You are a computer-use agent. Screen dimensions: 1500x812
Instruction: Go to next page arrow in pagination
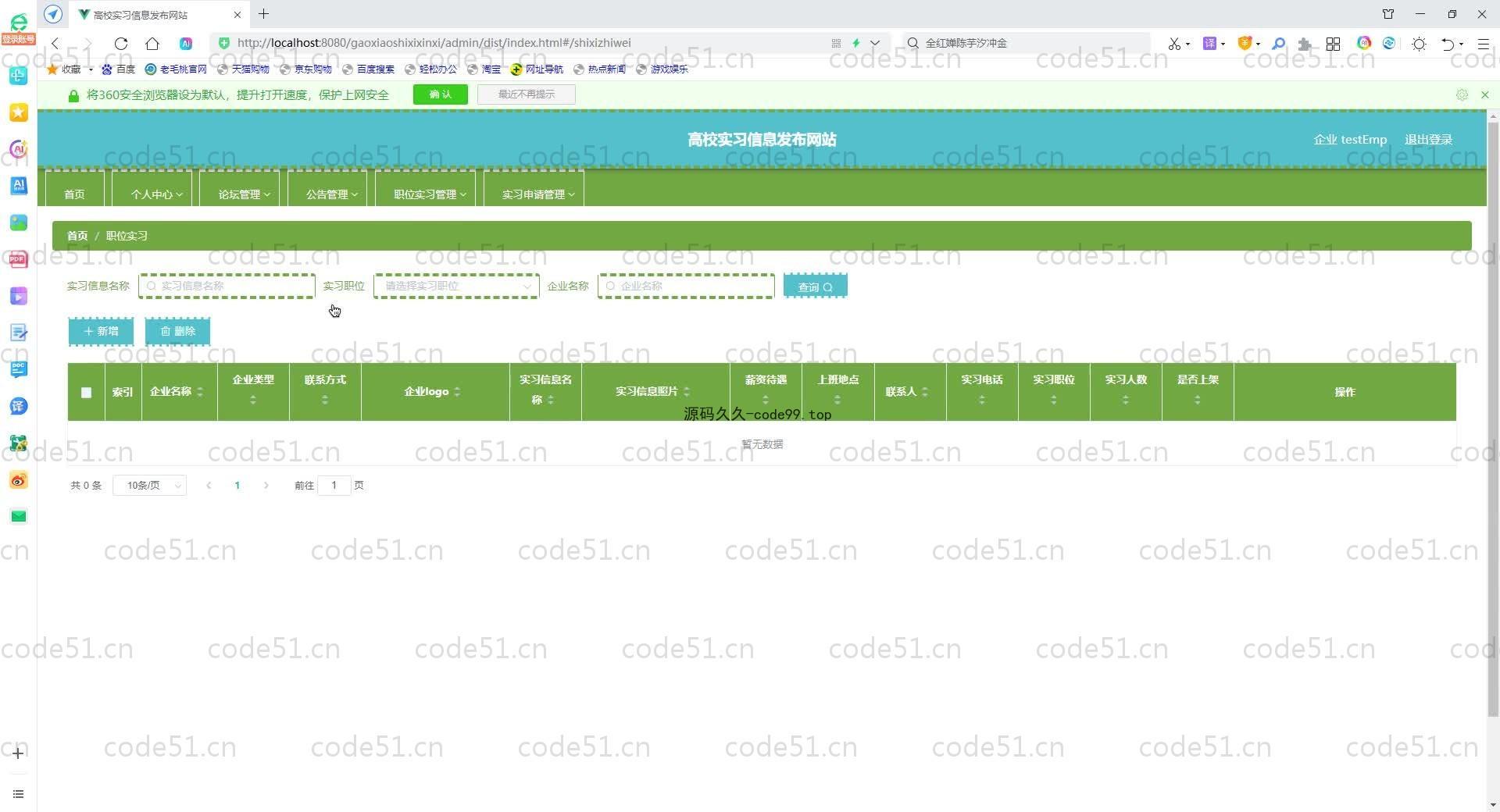(266, 485)
